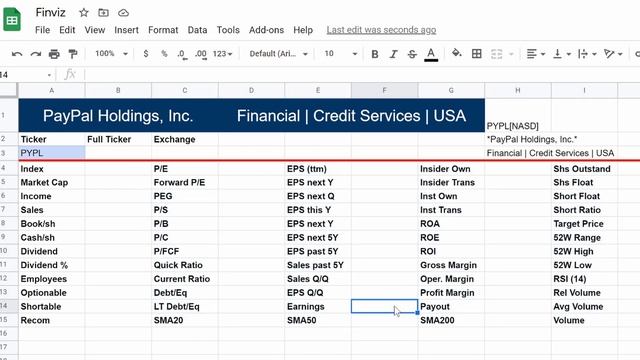The image size is (640, 360).
Task: Open the move to folder icon
Action: (x=103, y=13)
